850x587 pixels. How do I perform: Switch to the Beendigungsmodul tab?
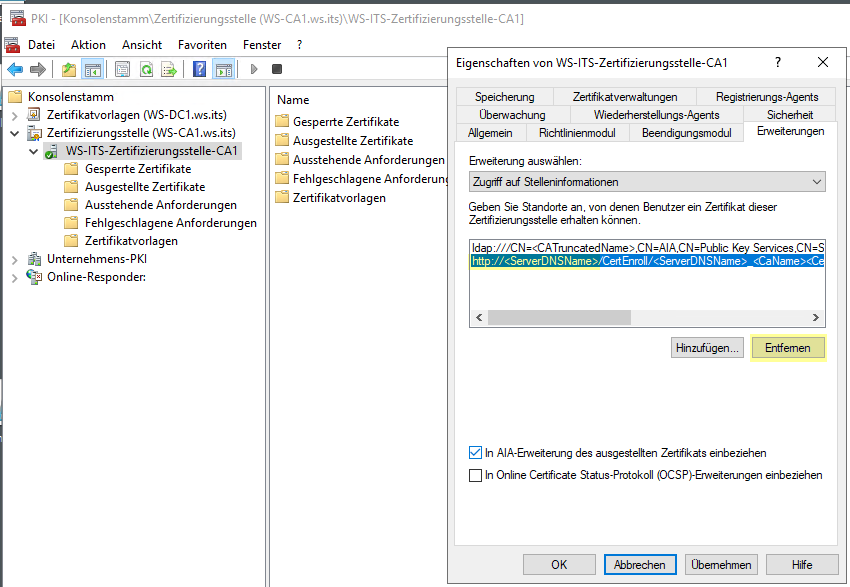(x=686, y=133)
